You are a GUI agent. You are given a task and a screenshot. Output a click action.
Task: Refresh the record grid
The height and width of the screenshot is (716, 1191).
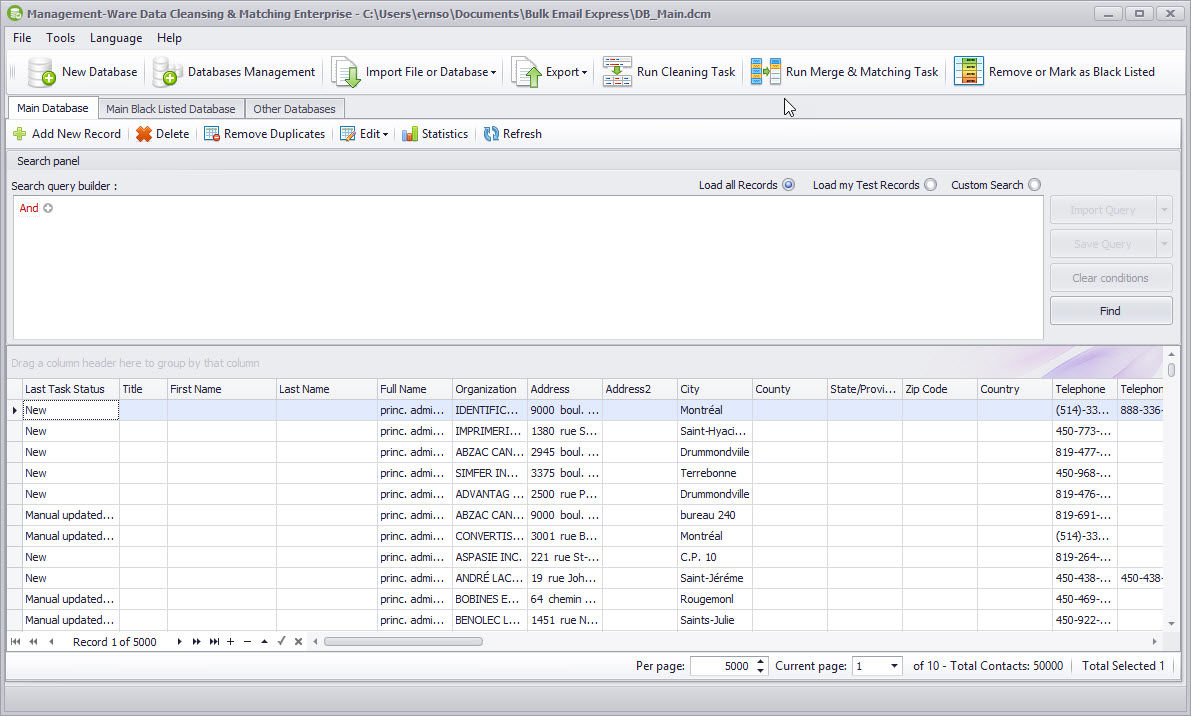pyautogui.click(x=513, y=134)
